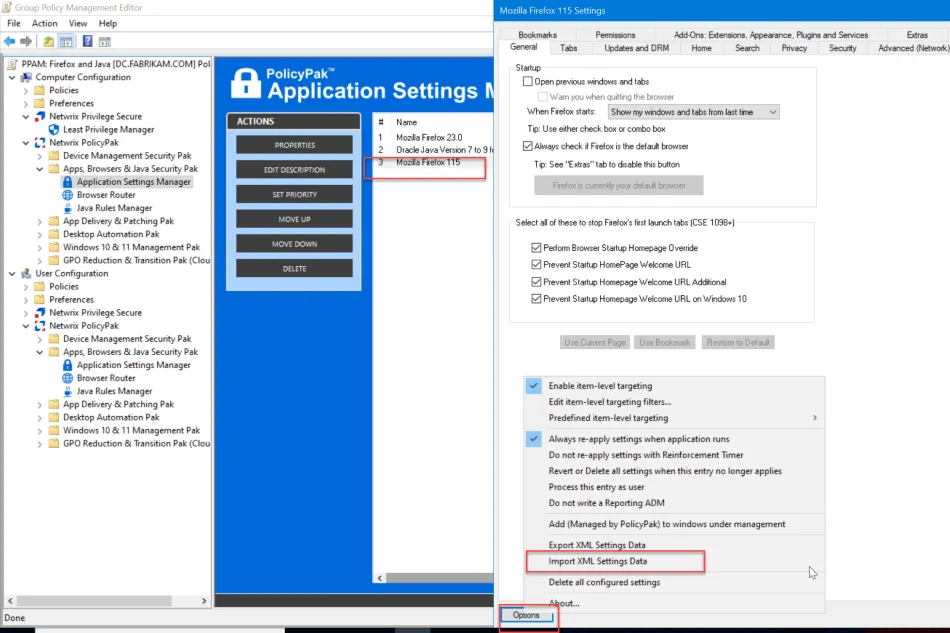Click Java Rules Manager icon under Computer Configuration
The height and width of the screenshot is (633, 950).
(x=67, y=208)
